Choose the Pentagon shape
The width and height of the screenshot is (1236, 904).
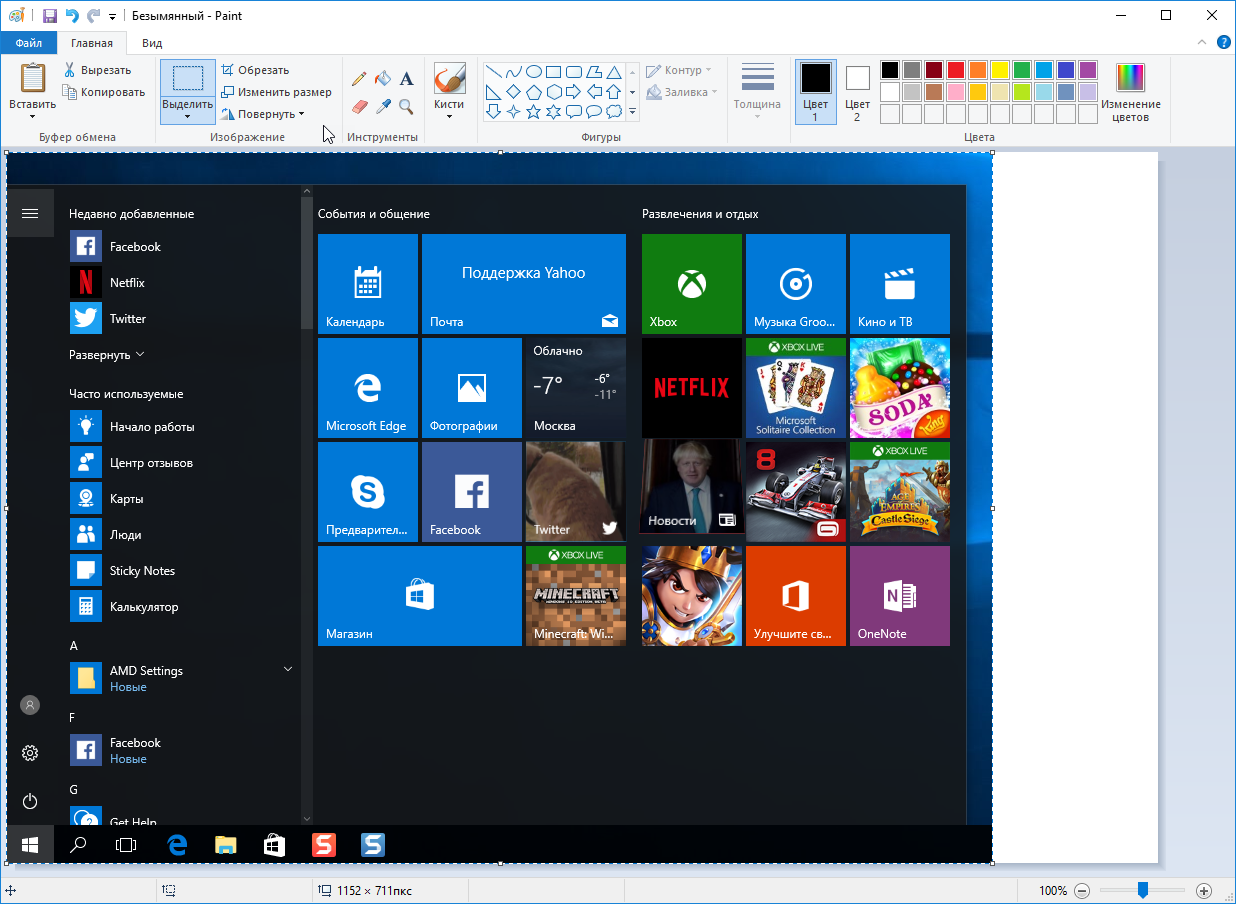coord(534,92)
